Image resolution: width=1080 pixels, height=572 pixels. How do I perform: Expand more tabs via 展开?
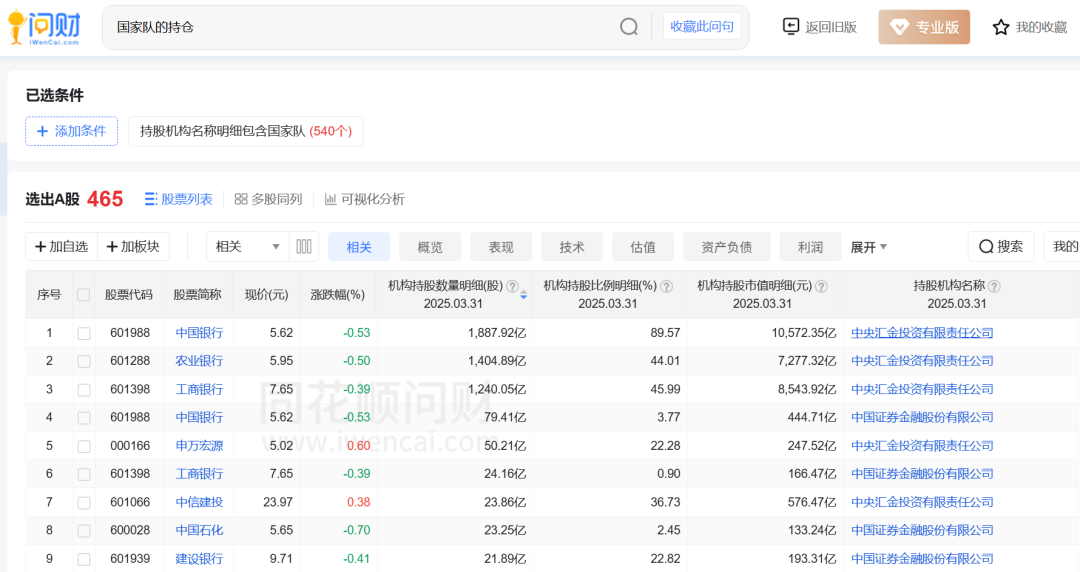coord(869,247)
